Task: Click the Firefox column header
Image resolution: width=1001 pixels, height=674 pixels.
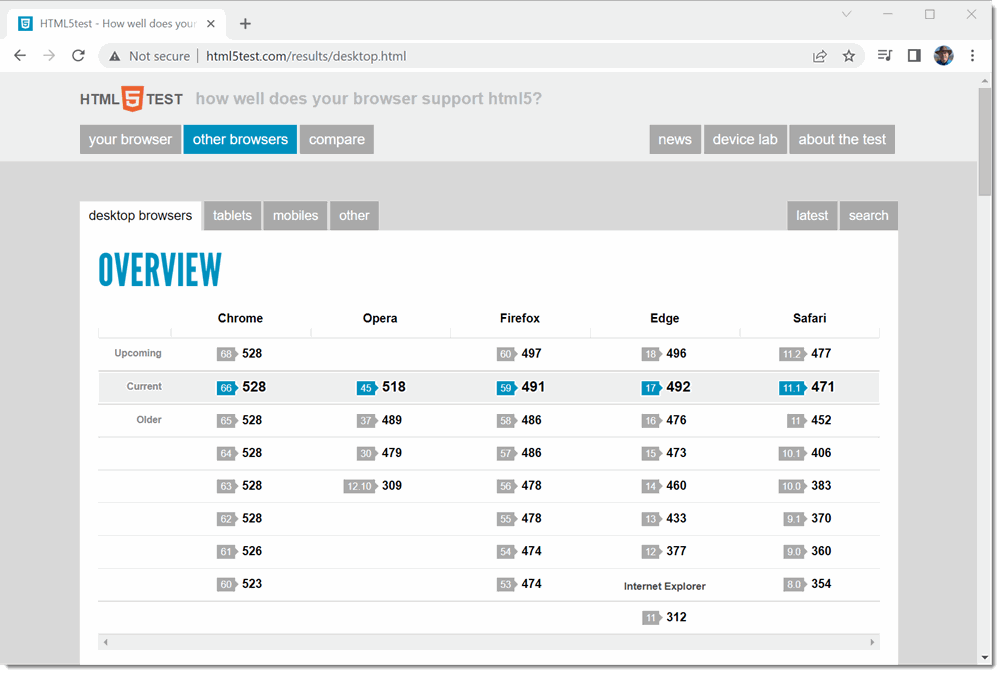Action: click(x=520, y=318)
